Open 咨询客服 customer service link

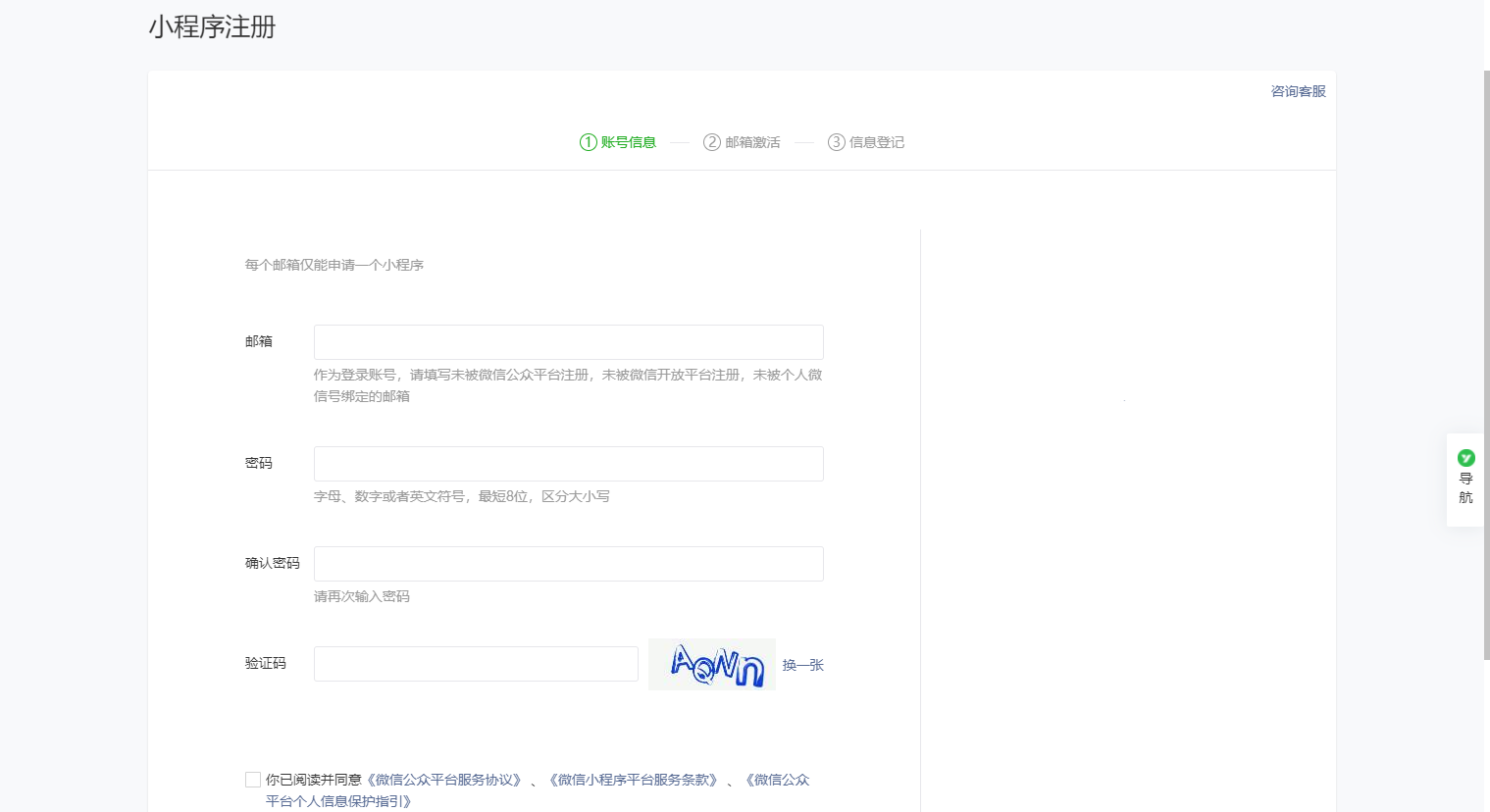[x=1298, y=91]
